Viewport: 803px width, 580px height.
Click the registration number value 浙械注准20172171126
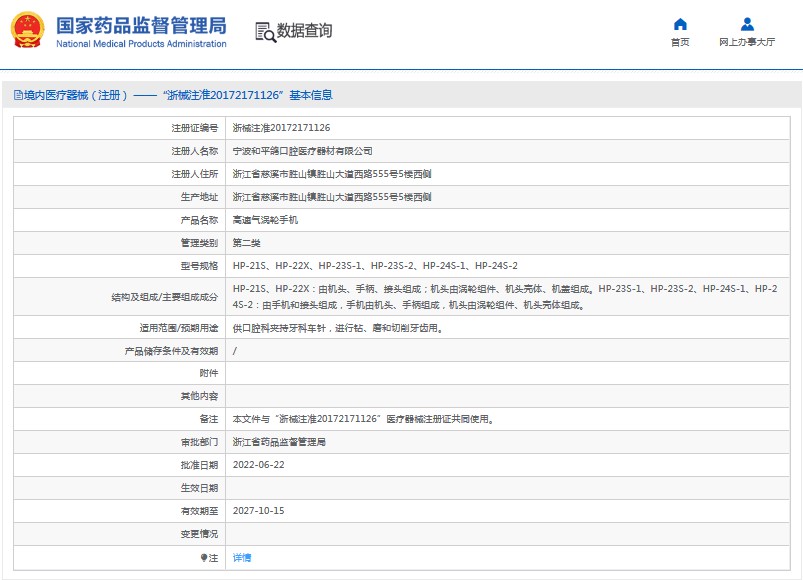[281, 128]
